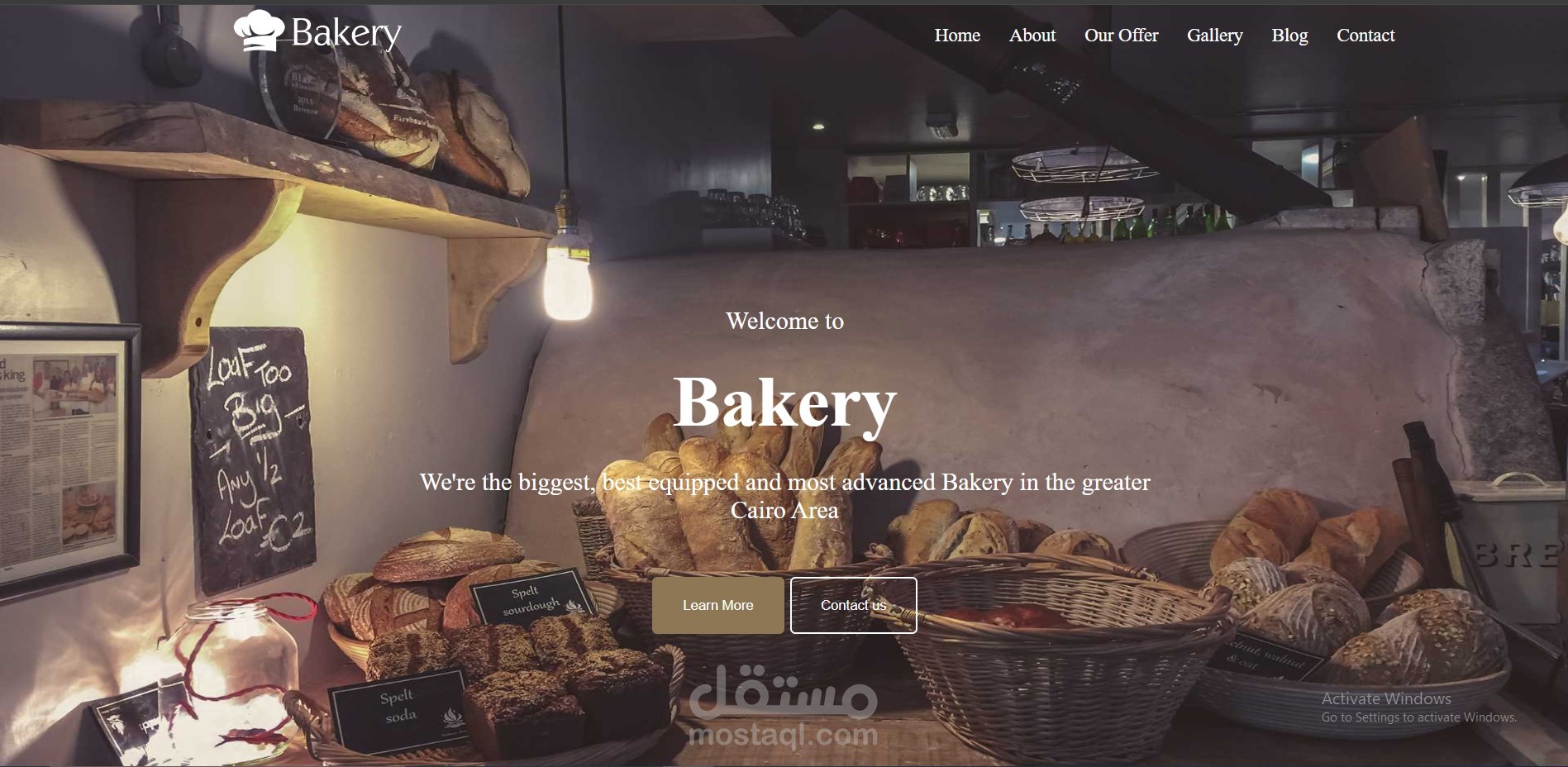The height and width of the screenshot is (767, 1568).
Task: Click the Cairo Area tagline paragraph
Action: (x=784, y=496)
